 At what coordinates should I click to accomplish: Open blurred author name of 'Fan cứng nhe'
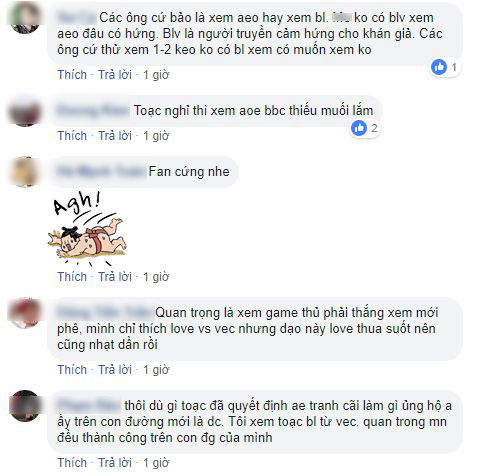click(101, 172)
